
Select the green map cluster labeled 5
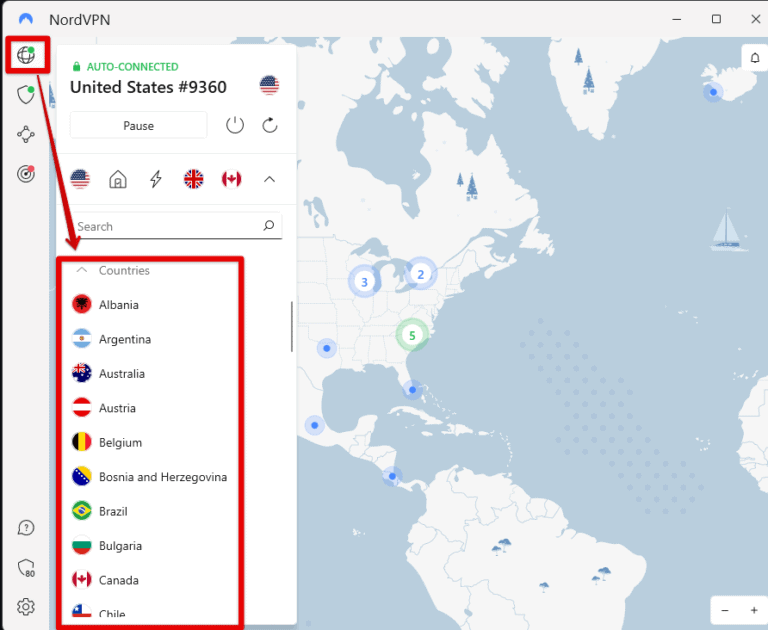click(x=412, y=335)
